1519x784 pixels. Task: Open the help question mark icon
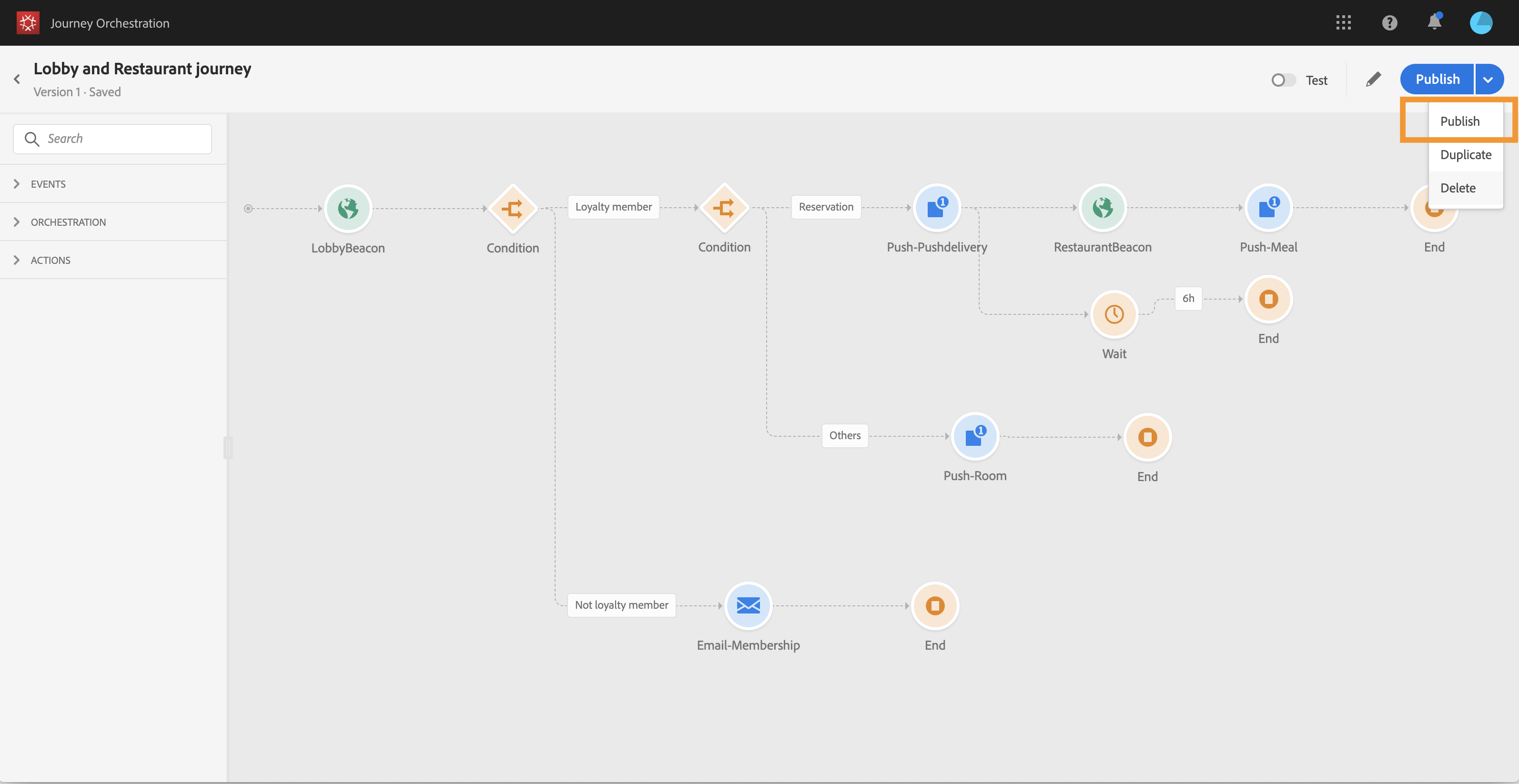click(x=1389, y=23)
